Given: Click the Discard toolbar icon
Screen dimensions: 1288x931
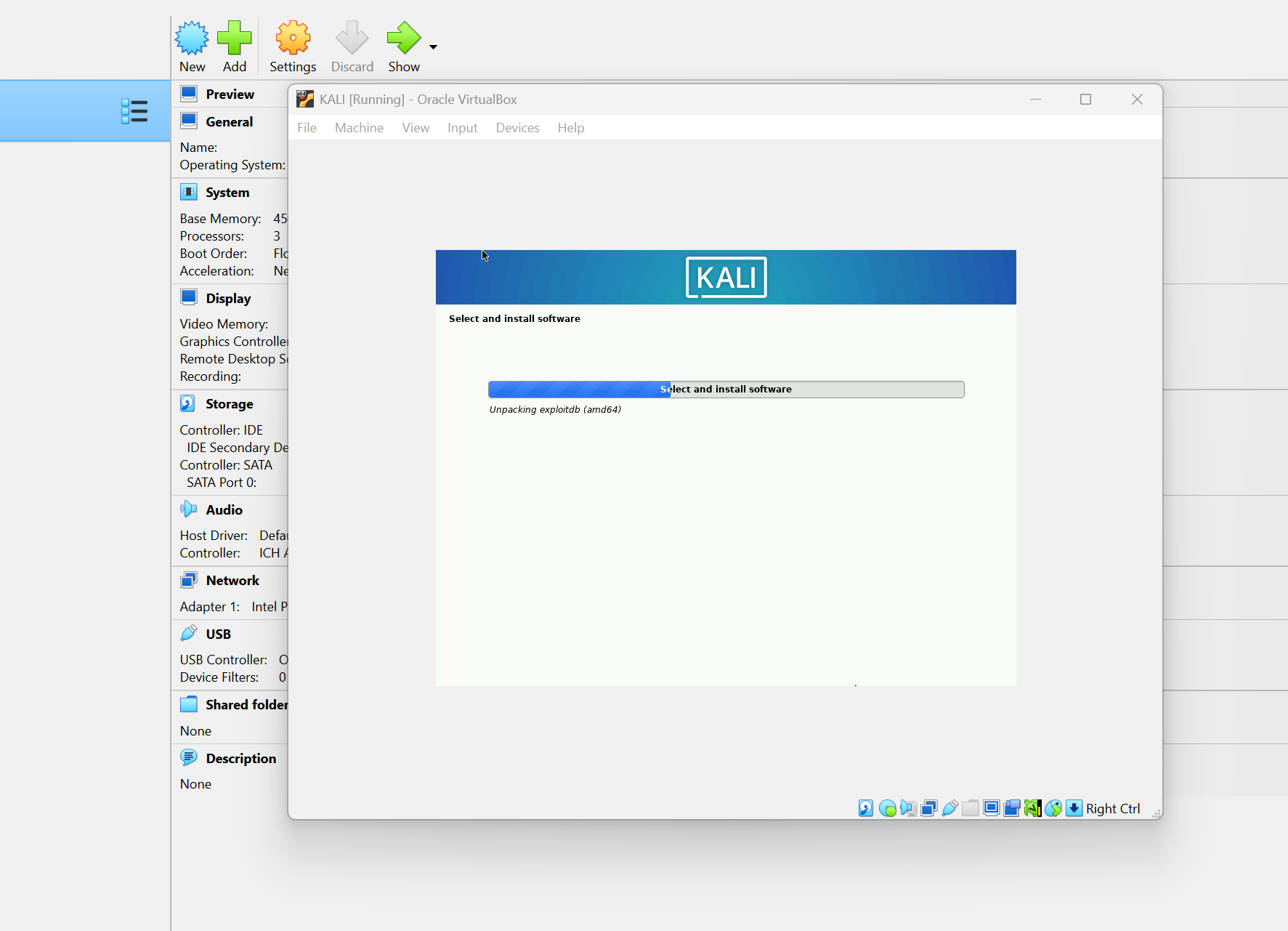Looking at the screenshot, I should point(352,38).
